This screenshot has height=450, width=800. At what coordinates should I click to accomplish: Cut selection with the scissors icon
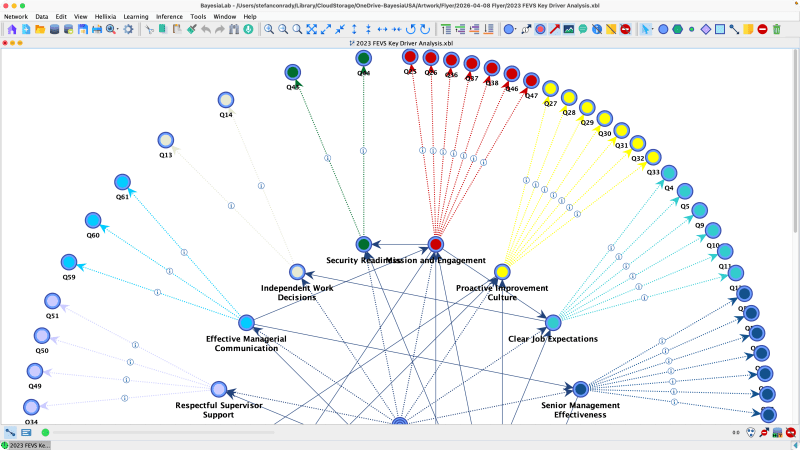[149, 30]
